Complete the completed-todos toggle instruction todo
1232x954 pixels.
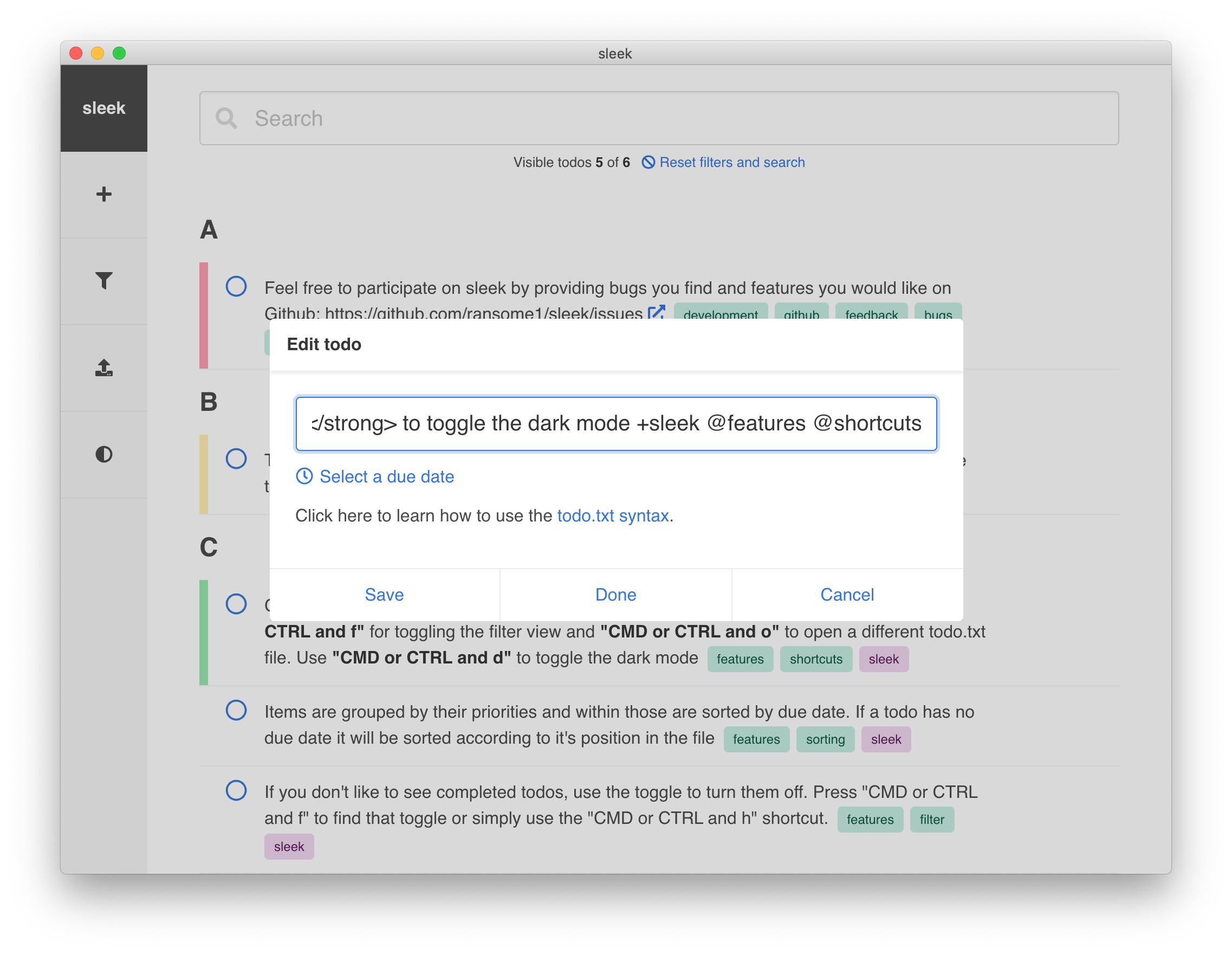click(236, 791)
